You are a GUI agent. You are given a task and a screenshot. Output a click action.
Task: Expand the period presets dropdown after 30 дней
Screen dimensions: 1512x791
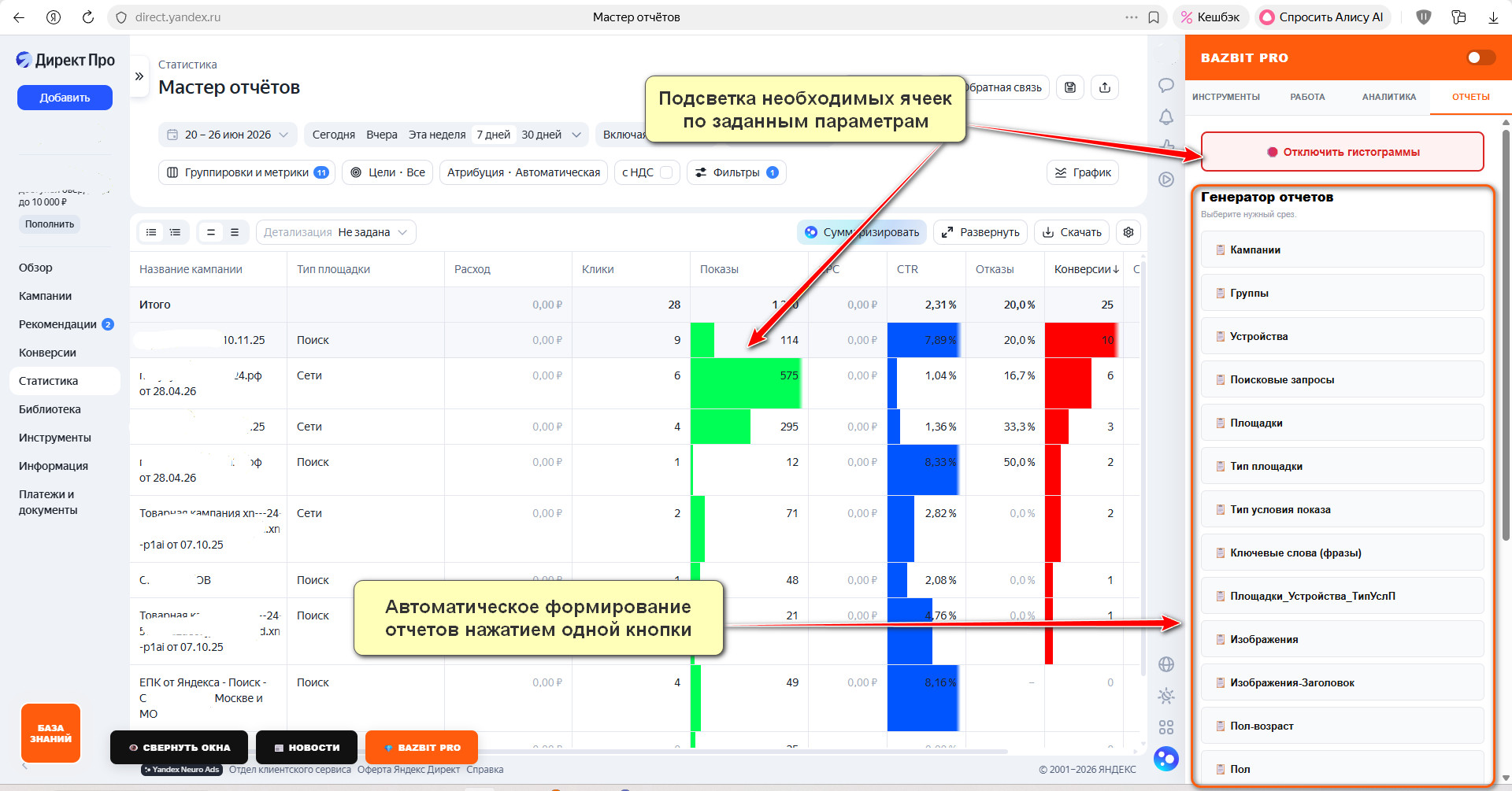(576, 135)
